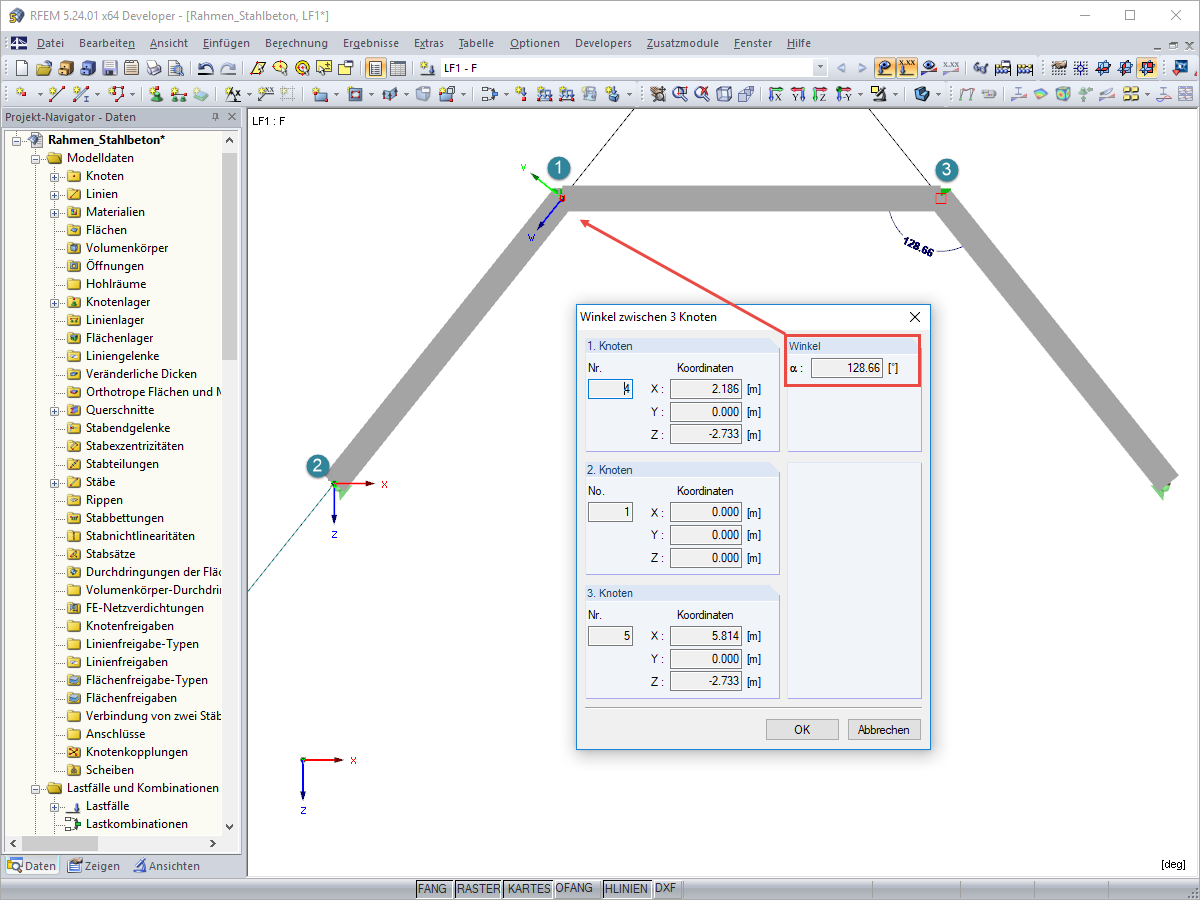
Task: Click the 1. Knoten Nr. input field
Action: [x=610, y=389]
